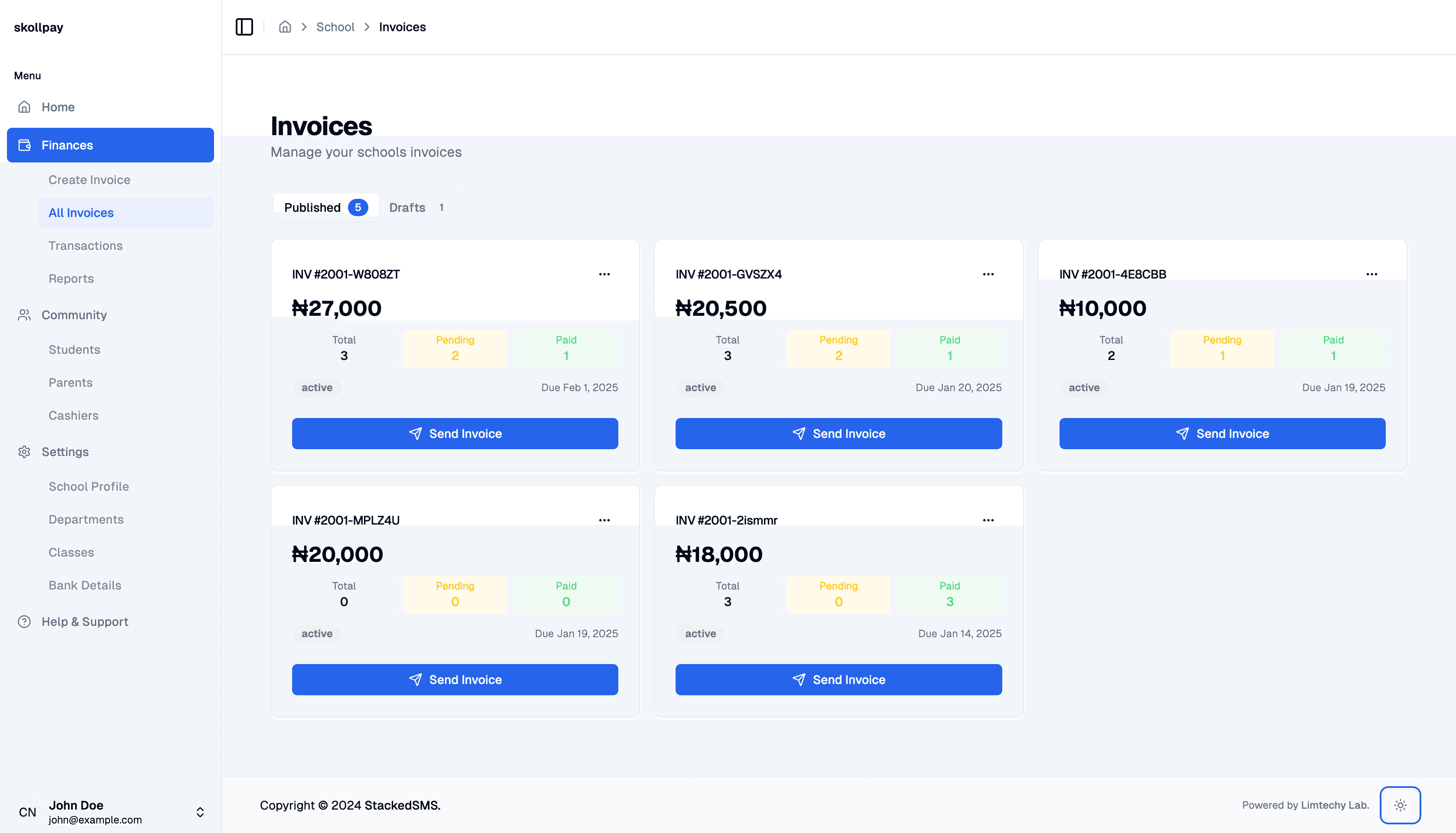This screenshot has height=833, width=1456.
Task: Click the Total 2 box on INV #2001-4E8CBB
Action: click(x=1111, y=348)
